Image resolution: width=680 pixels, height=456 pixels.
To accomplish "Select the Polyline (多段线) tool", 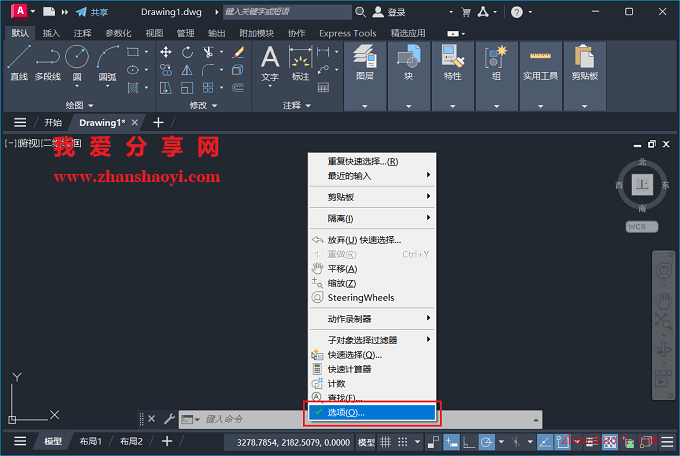I will 48,63.
